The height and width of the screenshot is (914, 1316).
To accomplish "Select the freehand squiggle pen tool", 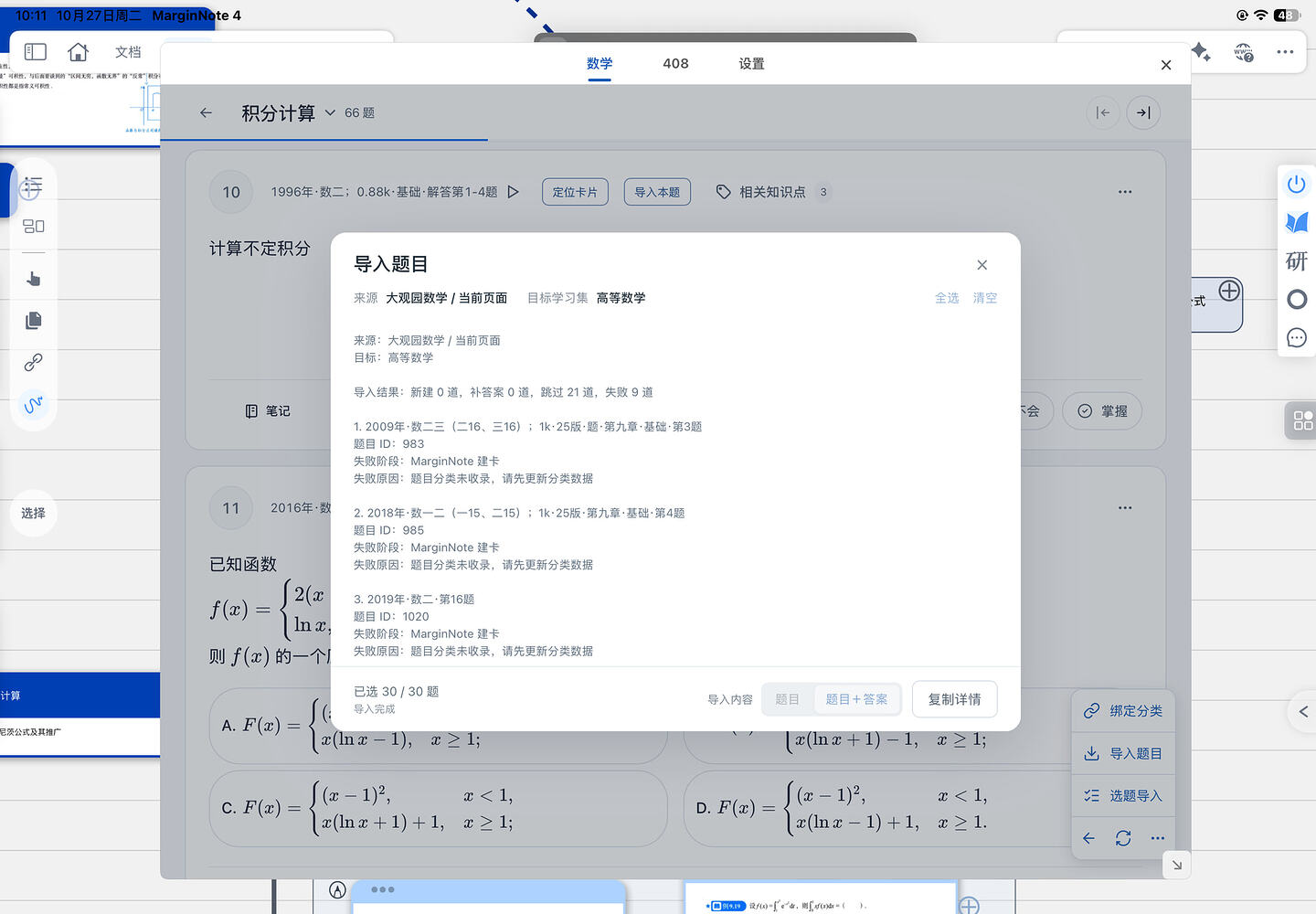I will (34, 403).
